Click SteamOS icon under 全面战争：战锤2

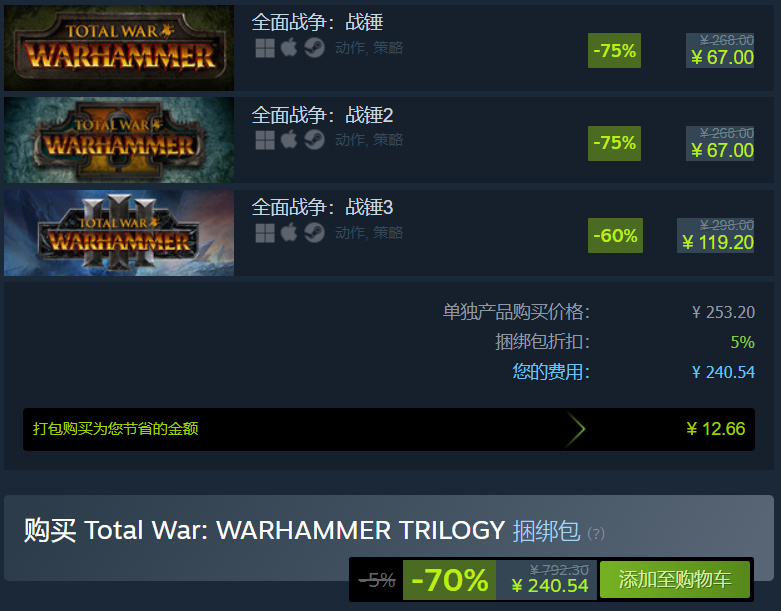coord(314,139)
